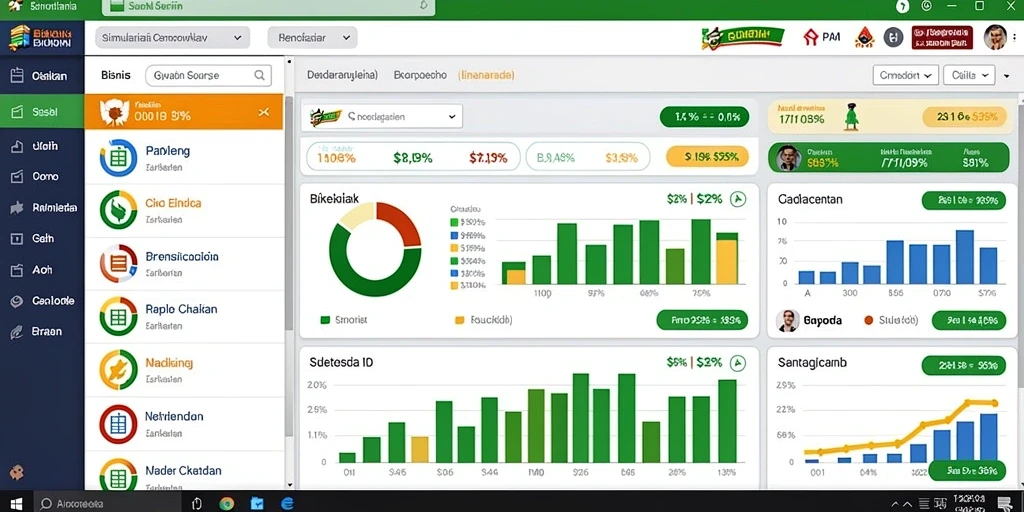
Task: Open the Renciadar dropdown
Action: pos(312,38)
